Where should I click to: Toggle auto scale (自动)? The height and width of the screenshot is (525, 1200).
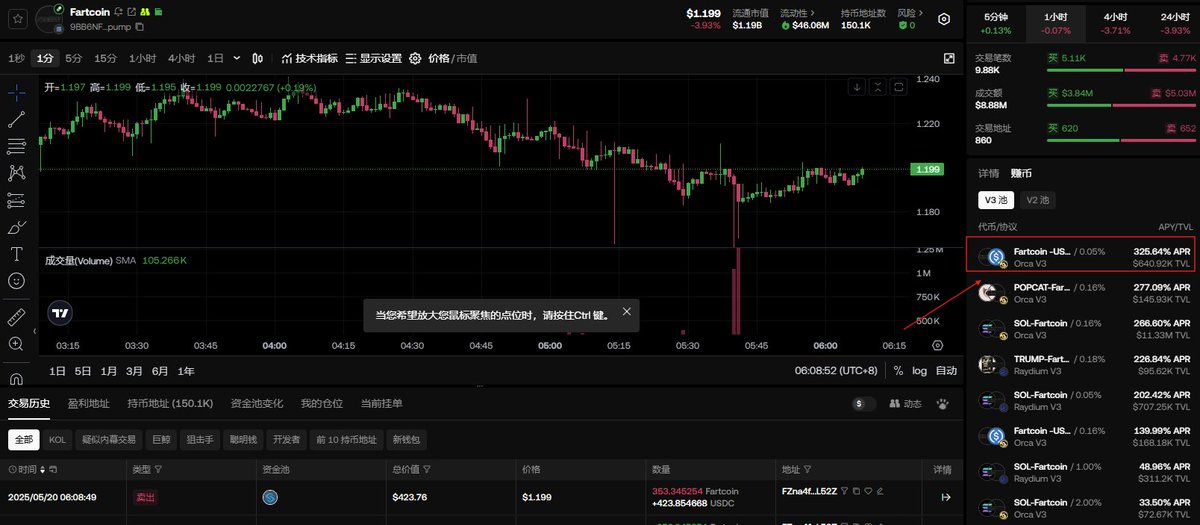(946, 371)
